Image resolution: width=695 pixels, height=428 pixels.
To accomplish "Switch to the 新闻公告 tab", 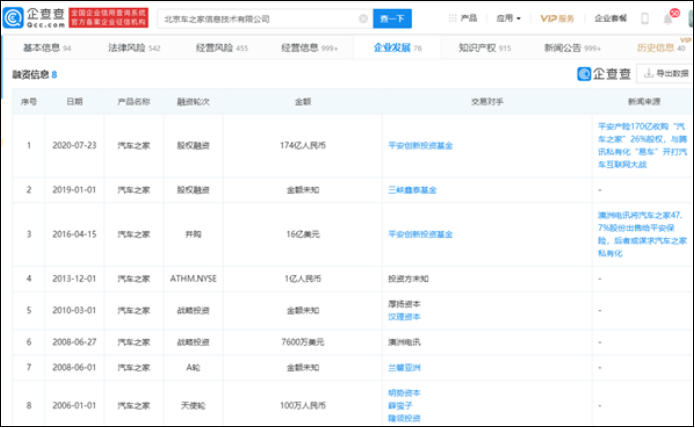I will [x=572, y=48].
